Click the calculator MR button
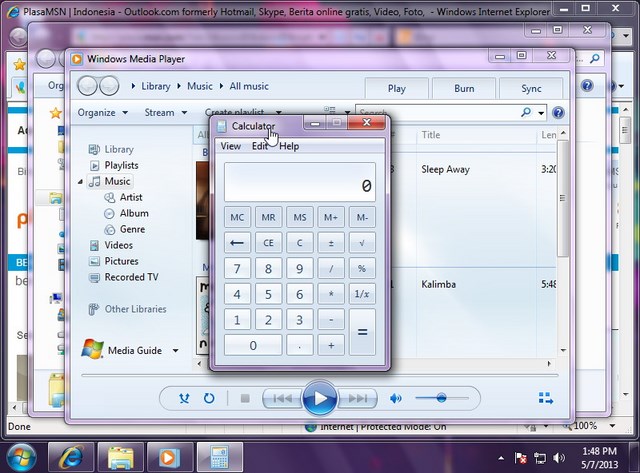 [x=268, y=217]
